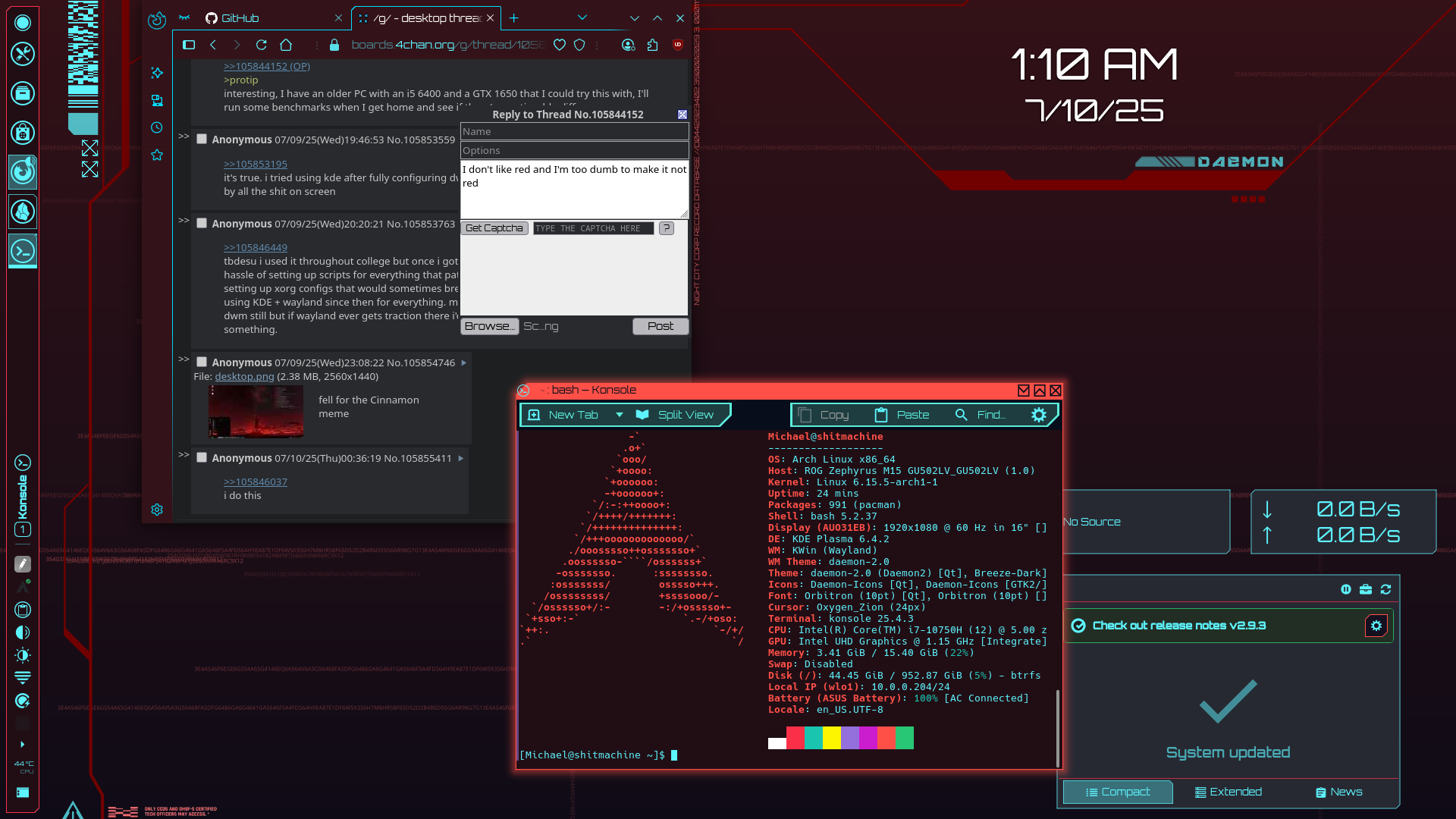The image size is (1456, 819).
Task: Open the News tab in updates widget
Action: point(1339,792)
